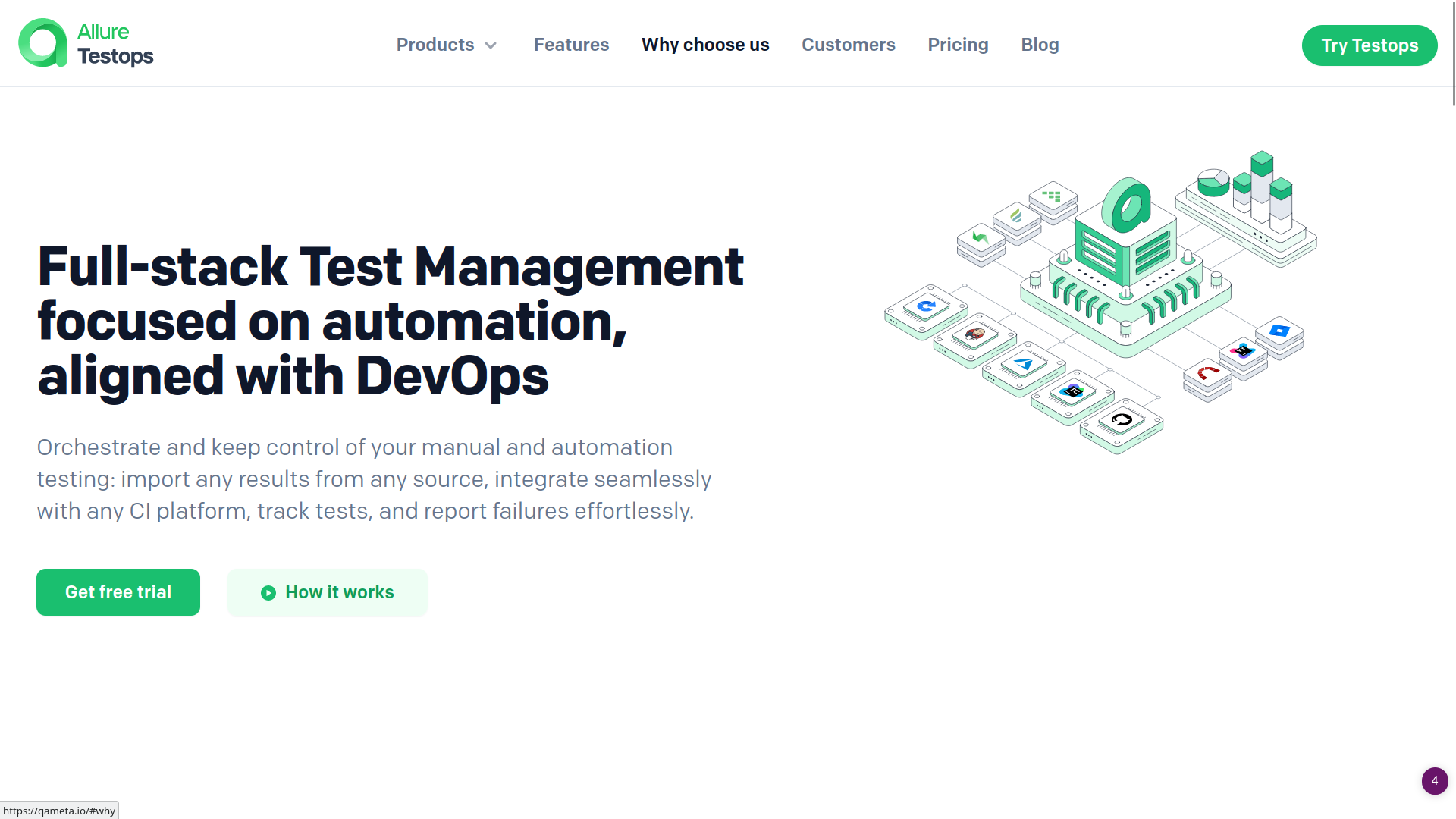Open the Products dropdown menu
The image size is (1456, 819).
click(447, 45)
